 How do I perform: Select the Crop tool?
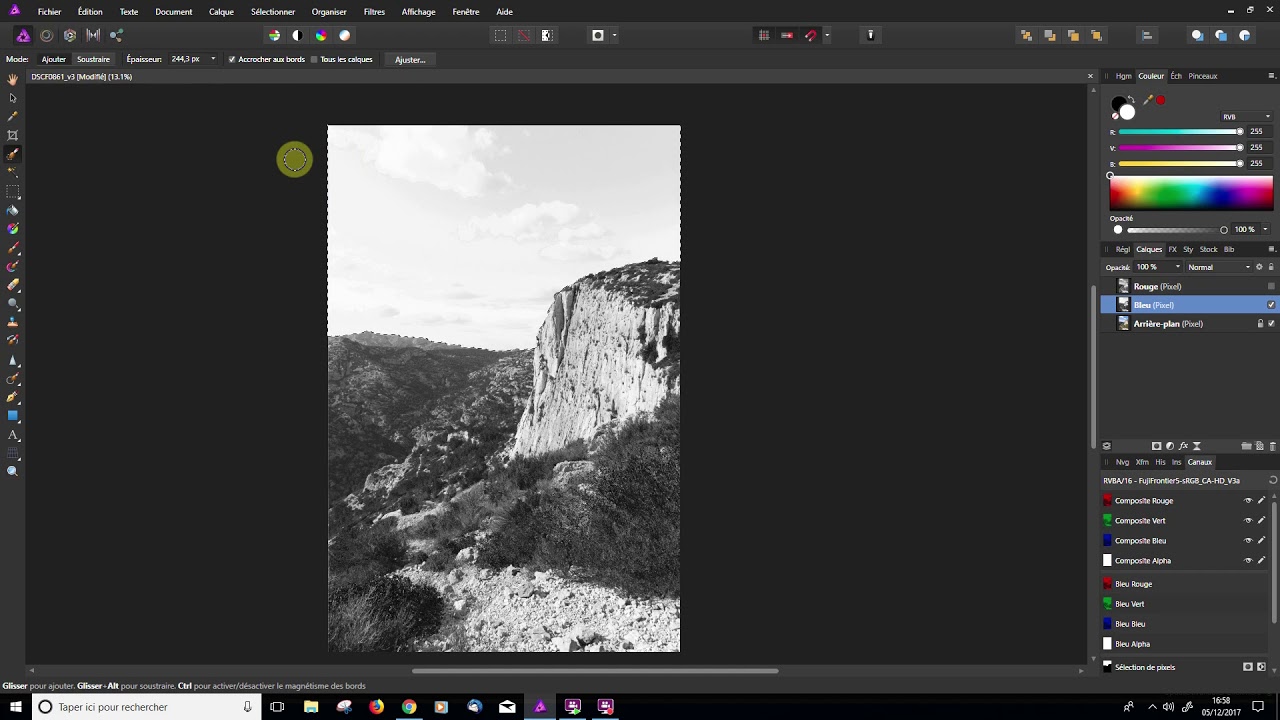[x=13, y=135]
